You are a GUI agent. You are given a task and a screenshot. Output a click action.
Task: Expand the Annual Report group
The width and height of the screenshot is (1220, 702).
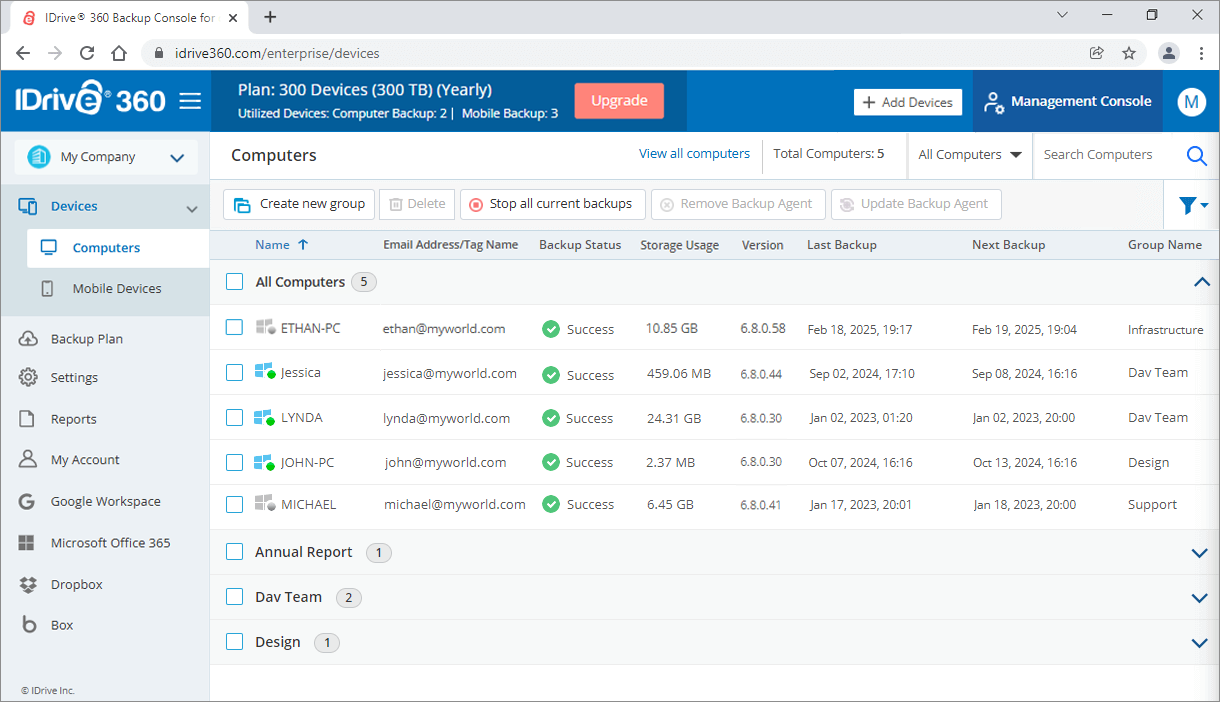coord(1200,553)
